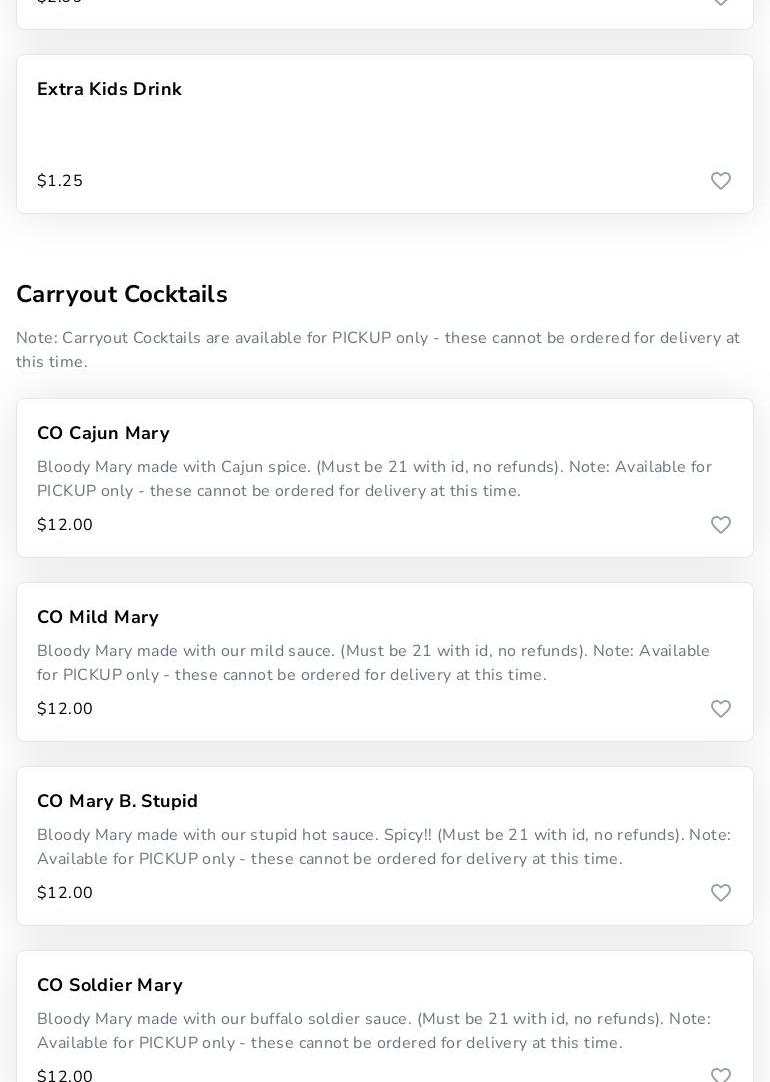This screenshot has width=770, height=1082.
Task: Click the mild sauce Bloody Mary description
Action: (x=373, y=663)
